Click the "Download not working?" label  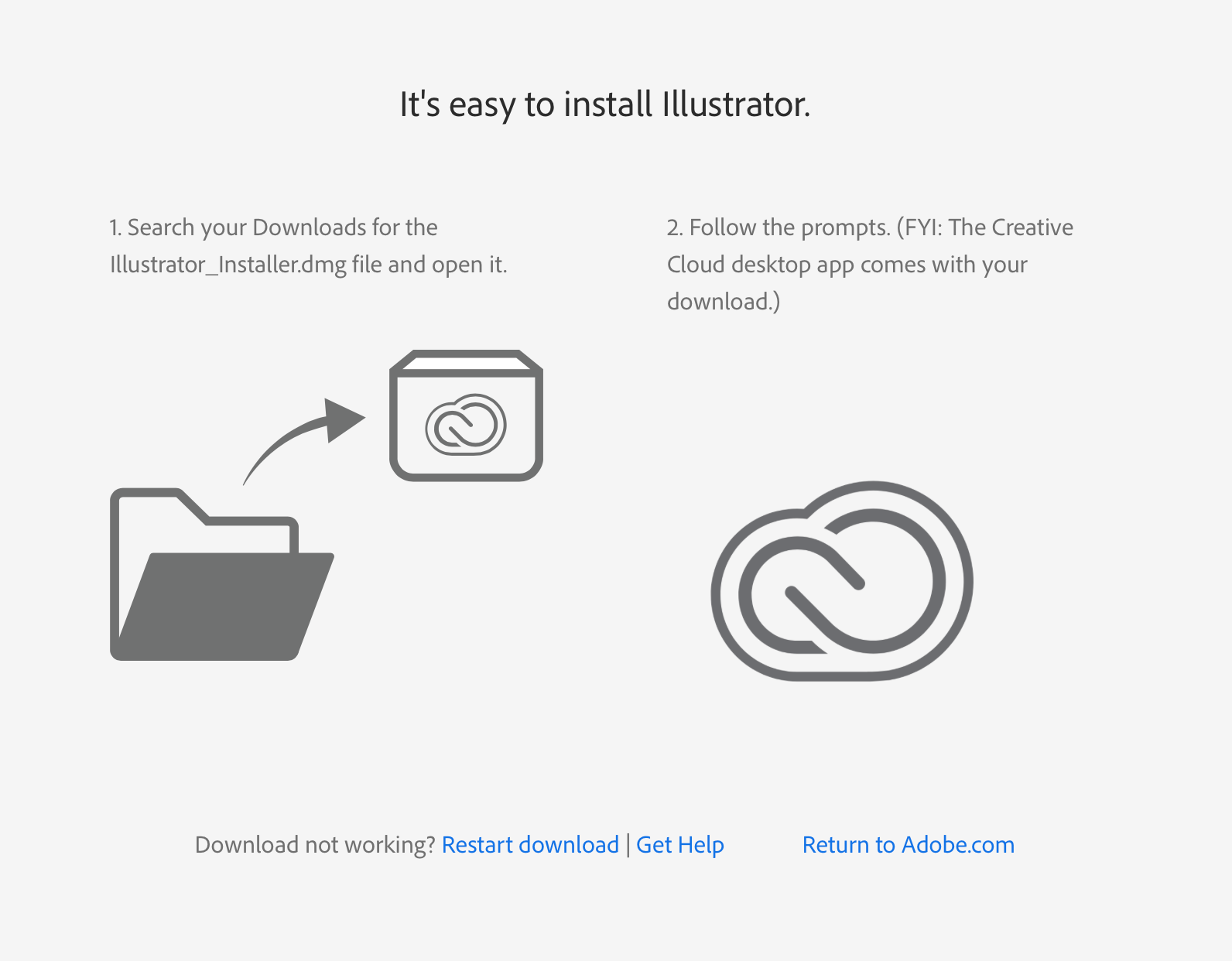coord(315,844)
